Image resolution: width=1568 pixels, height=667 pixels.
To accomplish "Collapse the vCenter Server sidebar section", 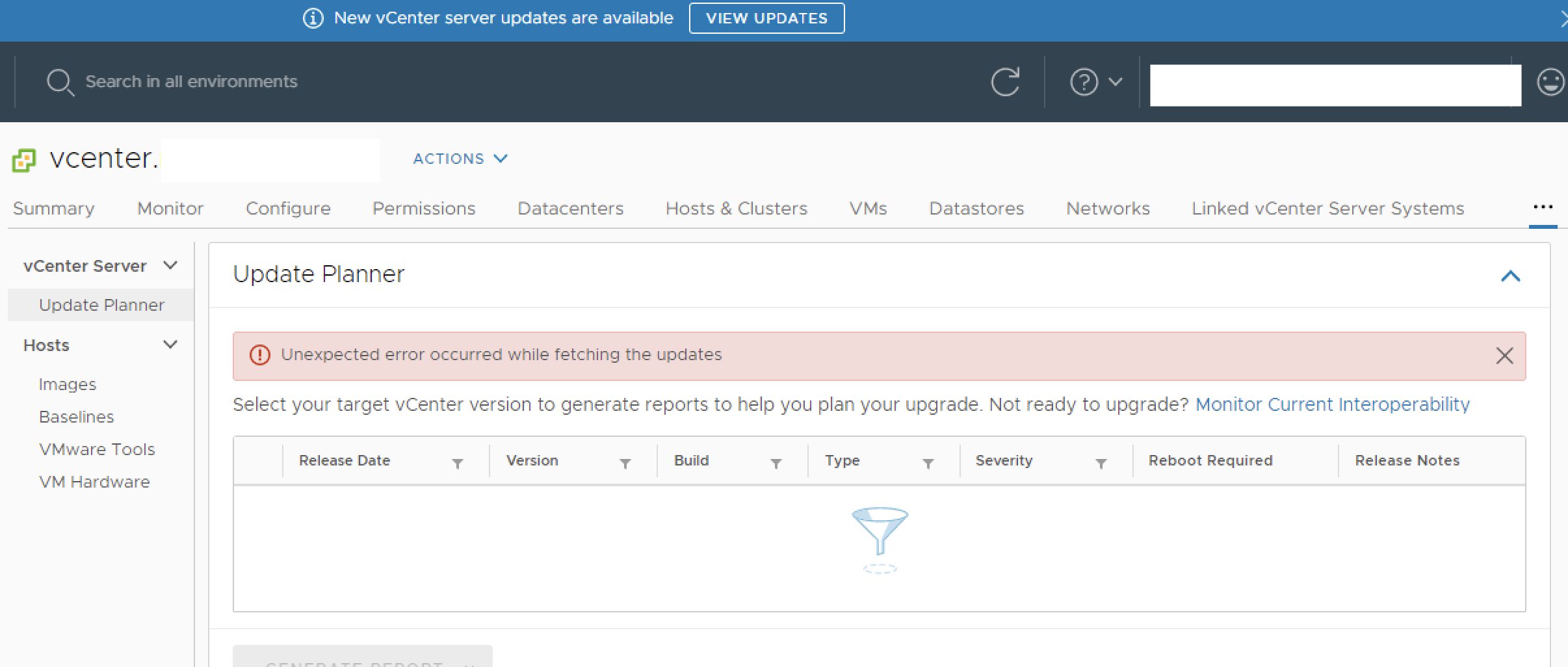I will point(170,265).
